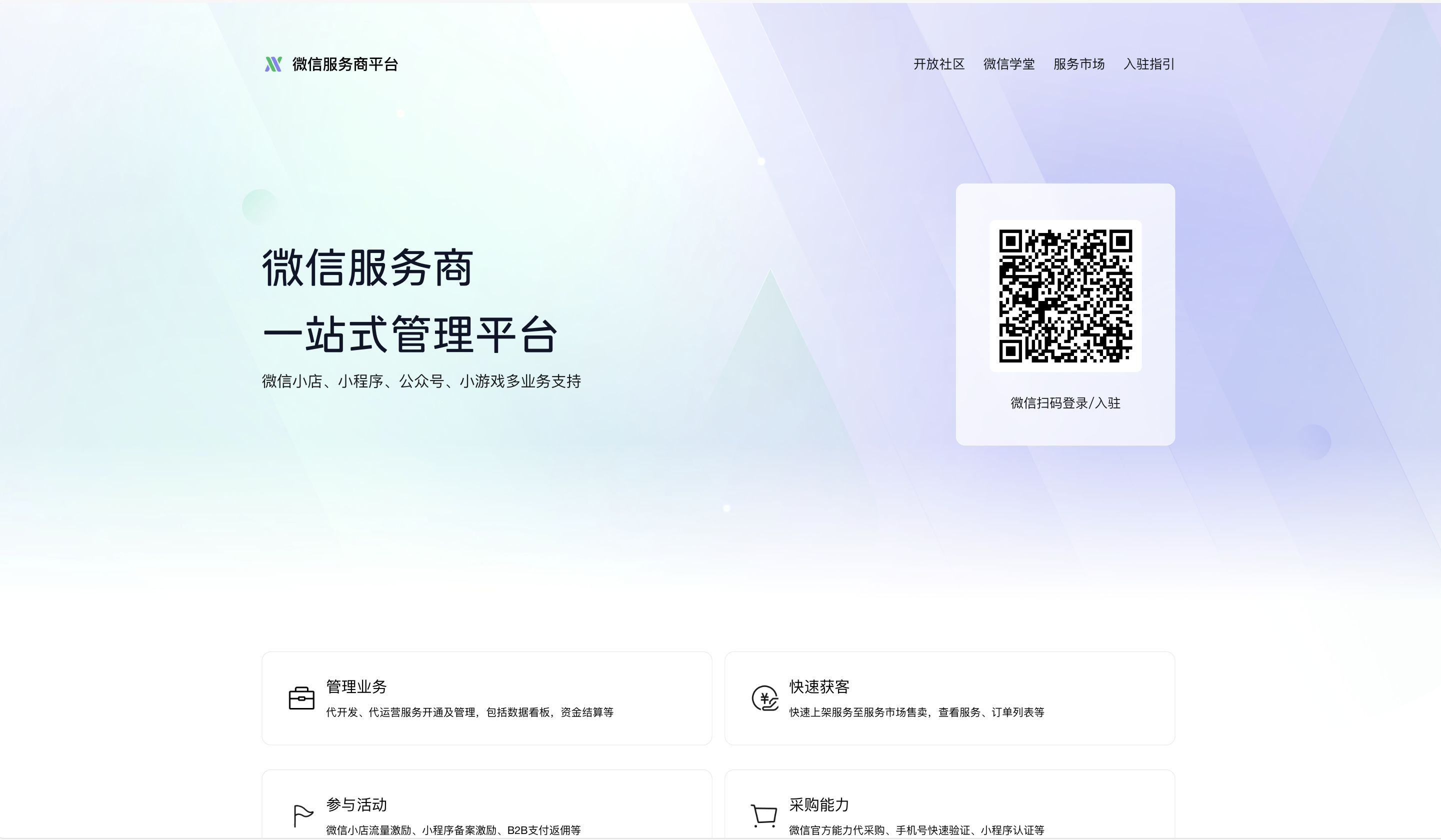The width and height of the screenshot is (1441, 840).
Task: Click the 一站式管理平台 hero heading
Action: click(x=410, y=334)
